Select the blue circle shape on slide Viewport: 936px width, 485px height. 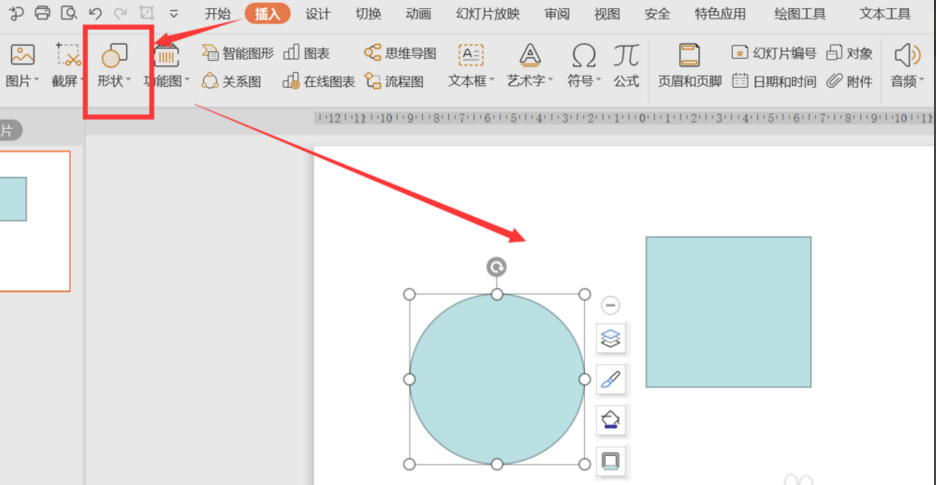coord(497,379)
